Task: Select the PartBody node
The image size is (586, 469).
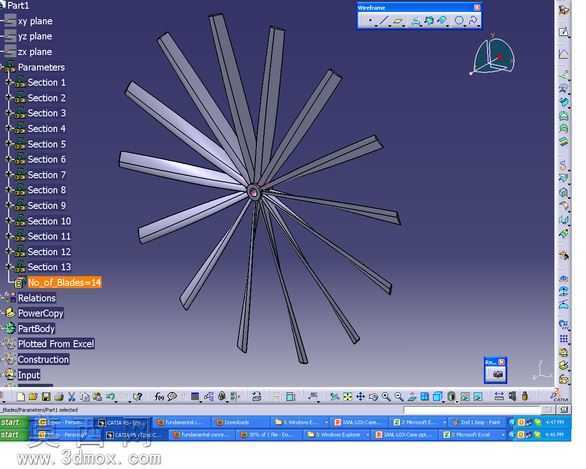Action: click(x=36, y=329)
